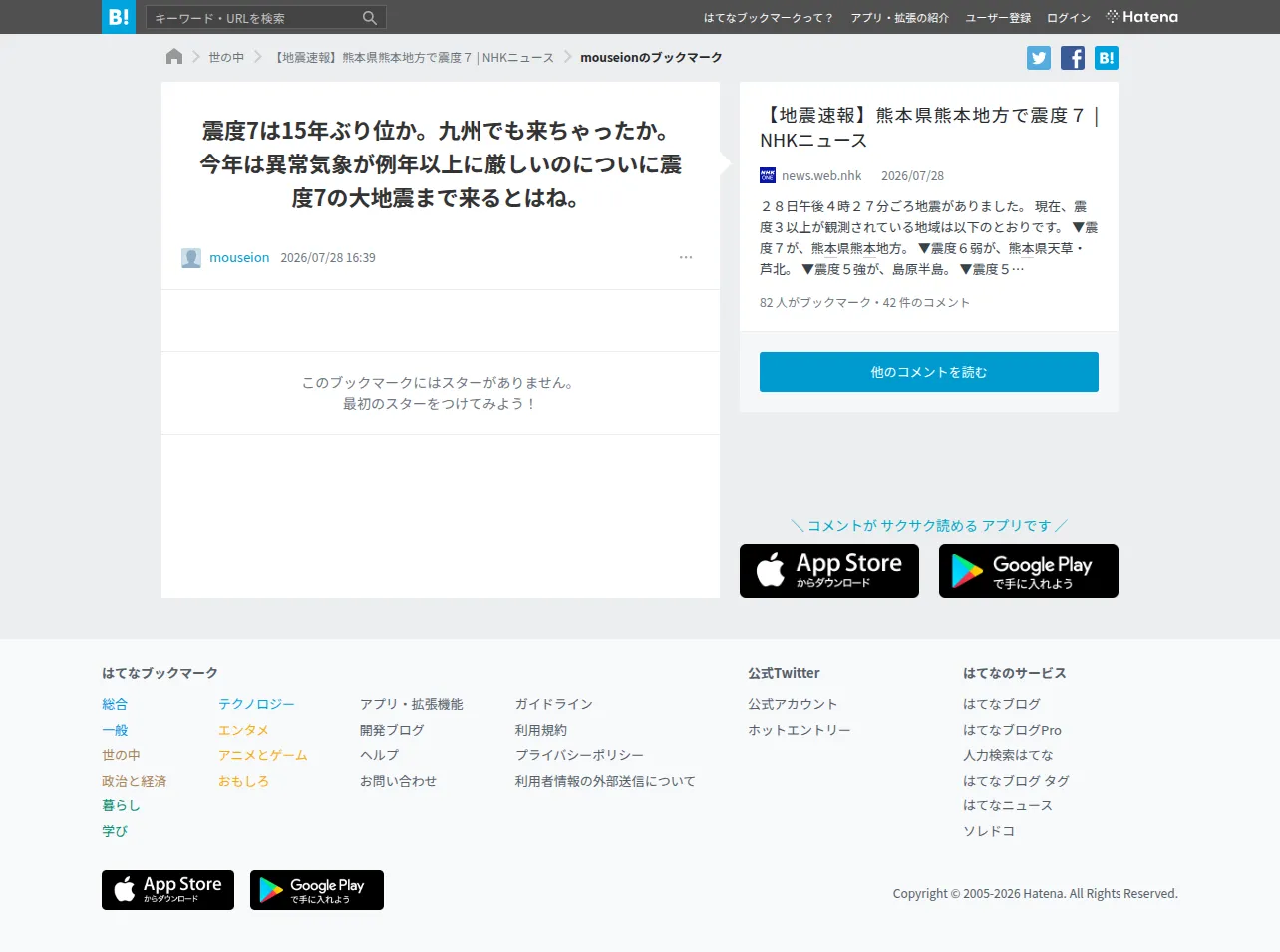Add via the blue B! bookmark icon
This screenshot has width=1280, height=952.
[x=1107, y=58]
